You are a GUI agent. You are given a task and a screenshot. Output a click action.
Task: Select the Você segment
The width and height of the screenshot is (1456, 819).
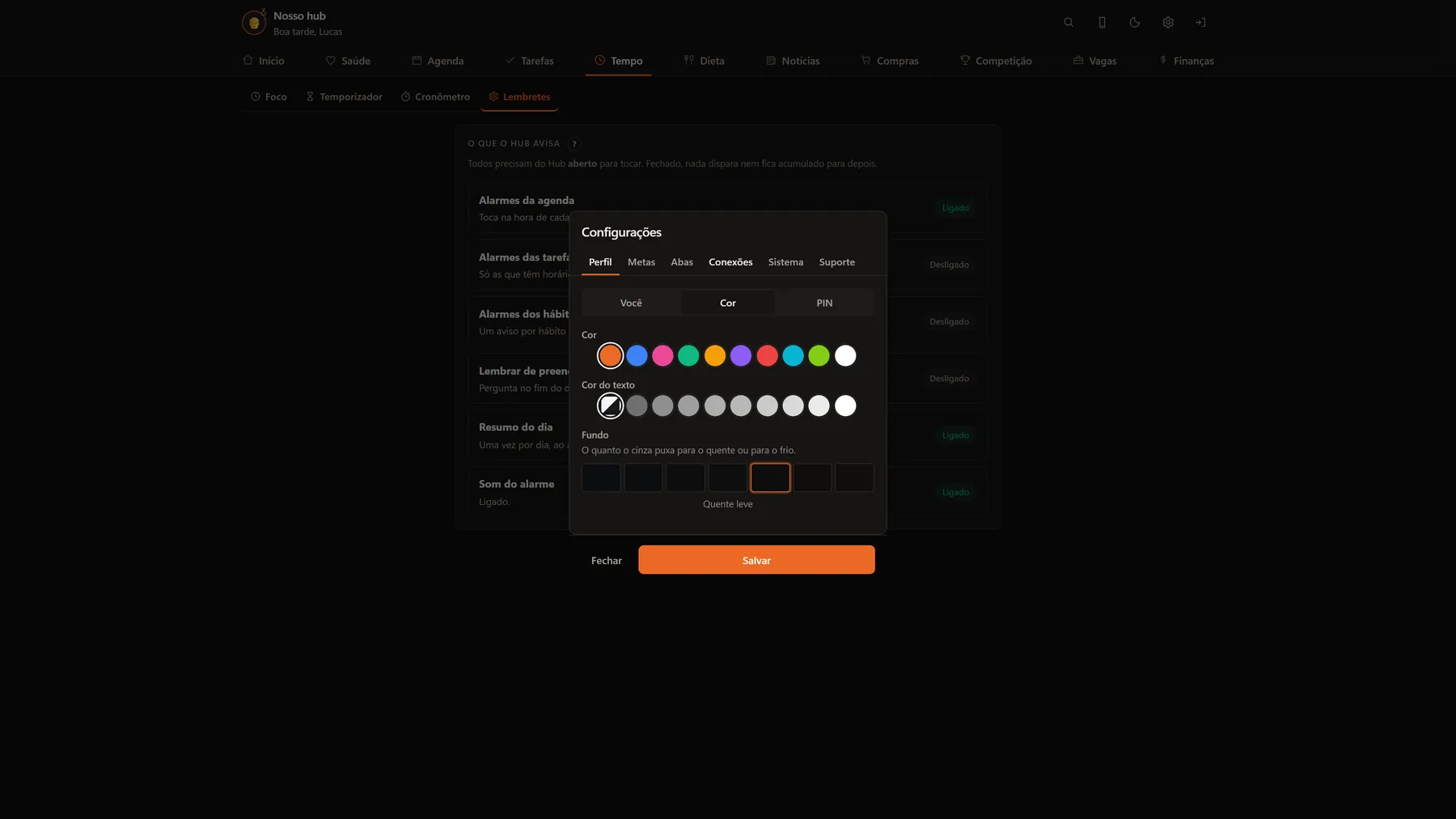coord(631,303)
